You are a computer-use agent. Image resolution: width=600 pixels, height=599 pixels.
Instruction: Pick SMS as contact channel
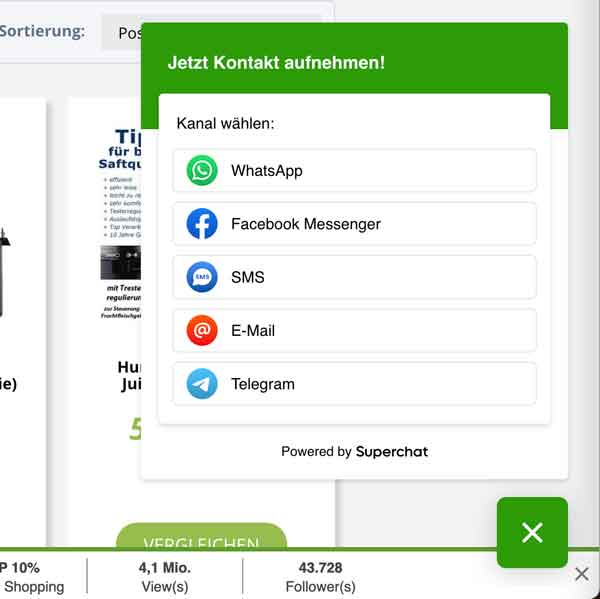pos(354,277)
